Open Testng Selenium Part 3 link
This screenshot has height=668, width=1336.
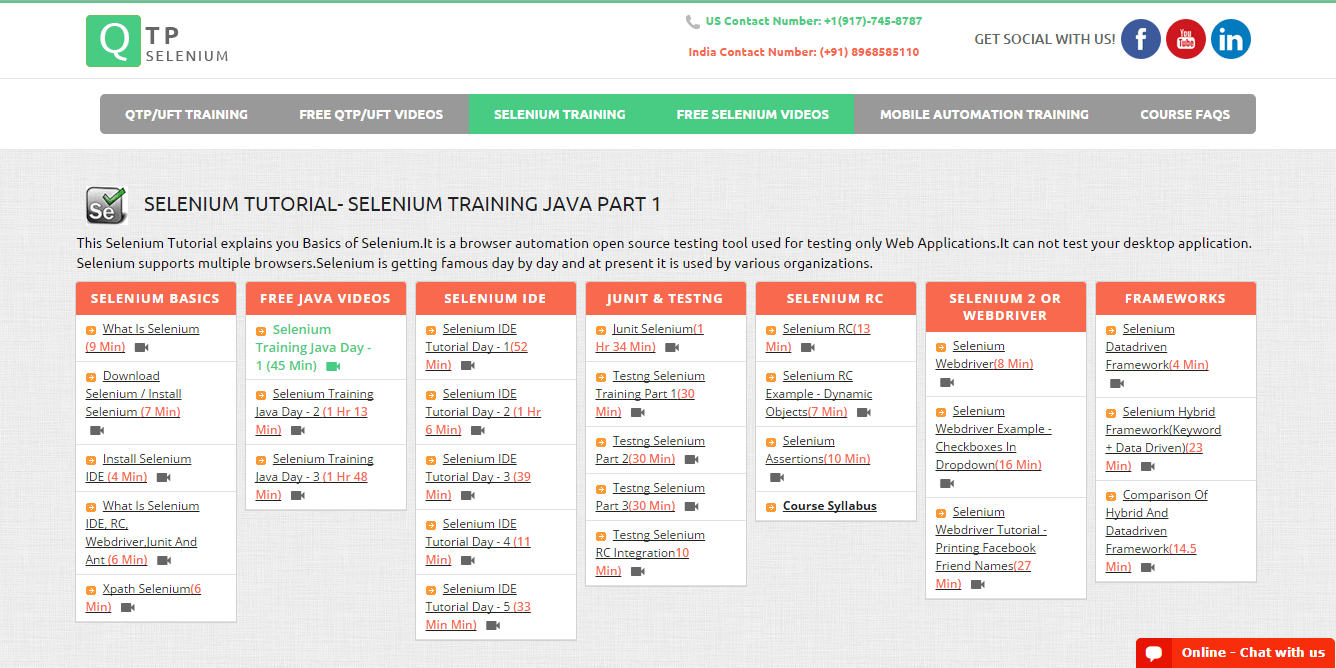tap(650, 497)
